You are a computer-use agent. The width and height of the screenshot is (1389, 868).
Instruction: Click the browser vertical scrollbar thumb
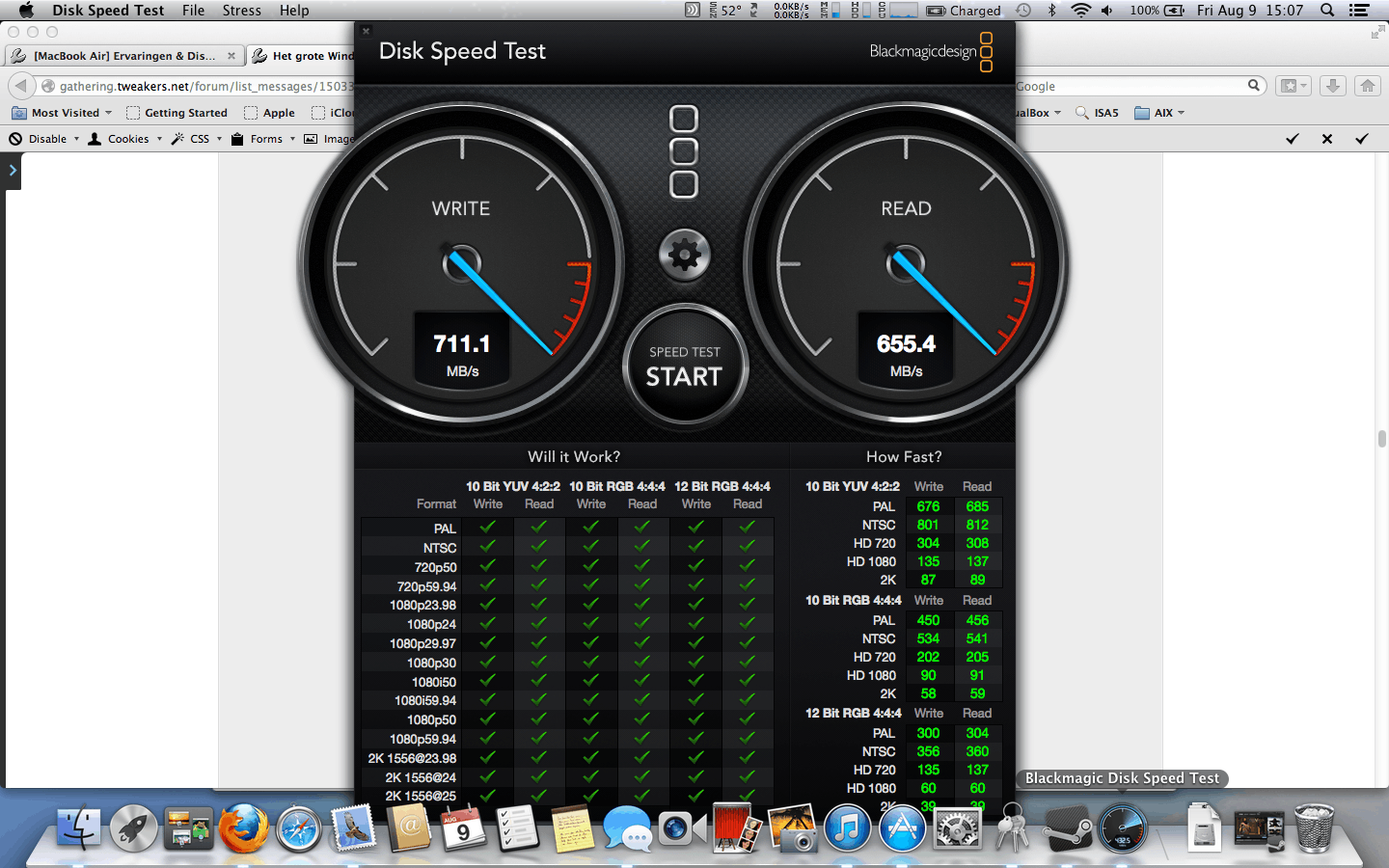pos(1381,440)
